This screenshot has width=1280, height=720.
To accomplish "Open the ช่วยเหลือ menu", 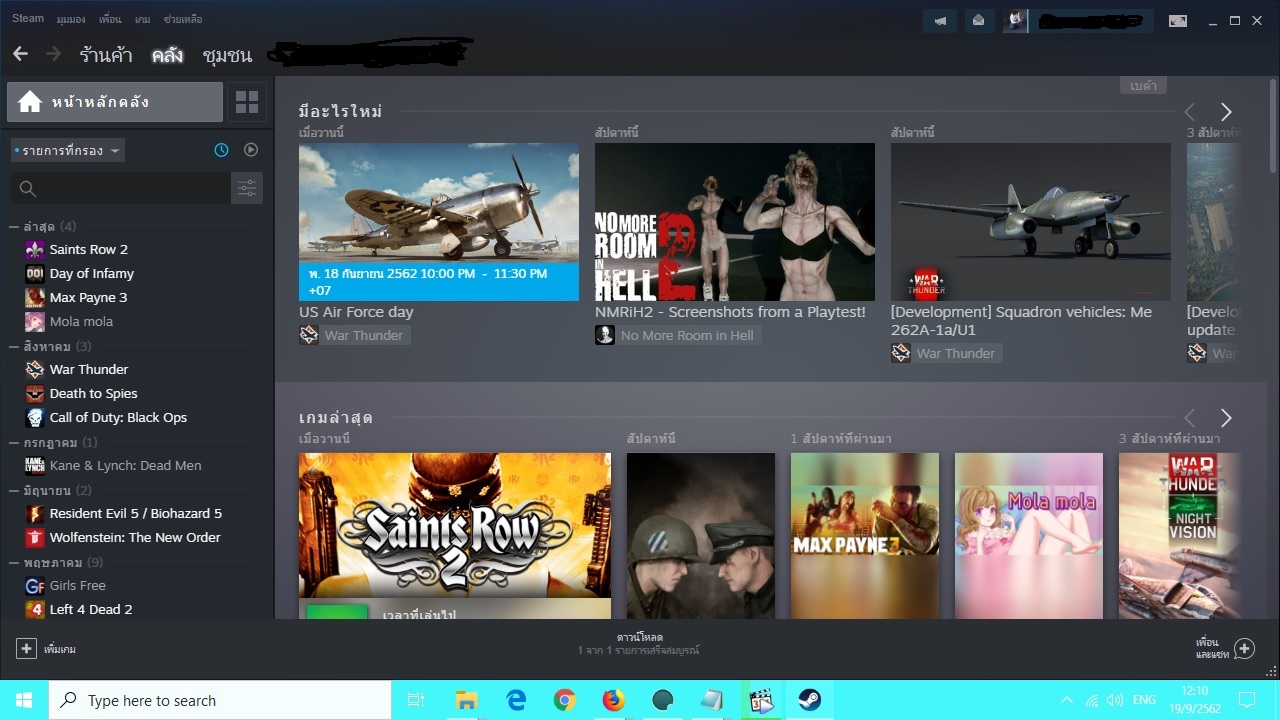I will pos(183,19).
